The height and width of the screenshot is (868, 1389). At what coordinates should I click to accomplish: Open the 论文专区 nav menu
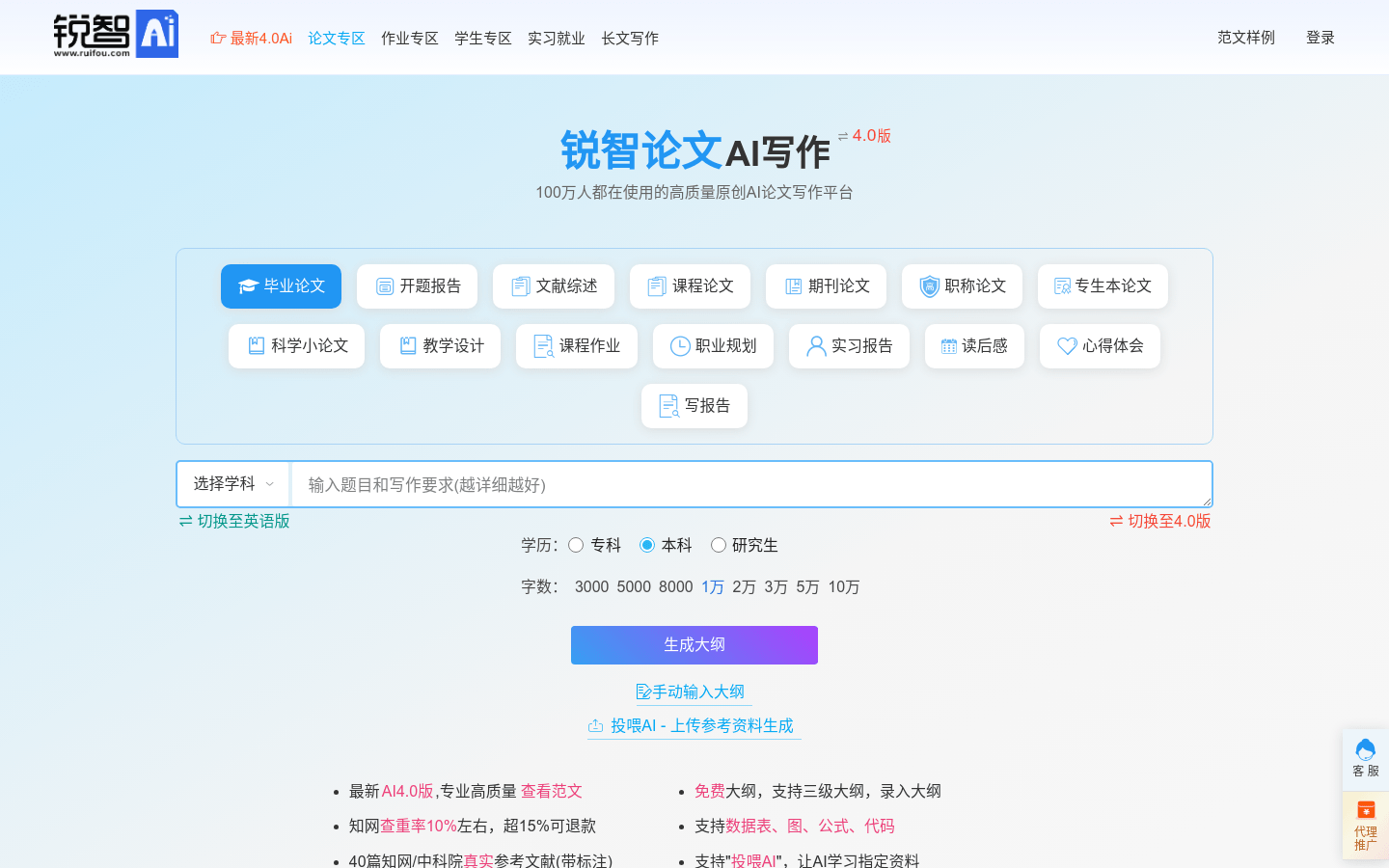point(337,39)
